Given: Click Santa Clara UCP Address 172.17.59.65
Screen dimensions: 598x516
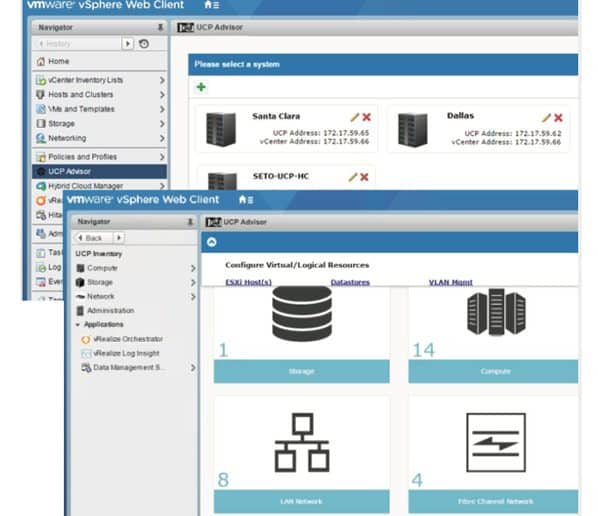Looking at the screenshot, I should (x=321, y=133).
